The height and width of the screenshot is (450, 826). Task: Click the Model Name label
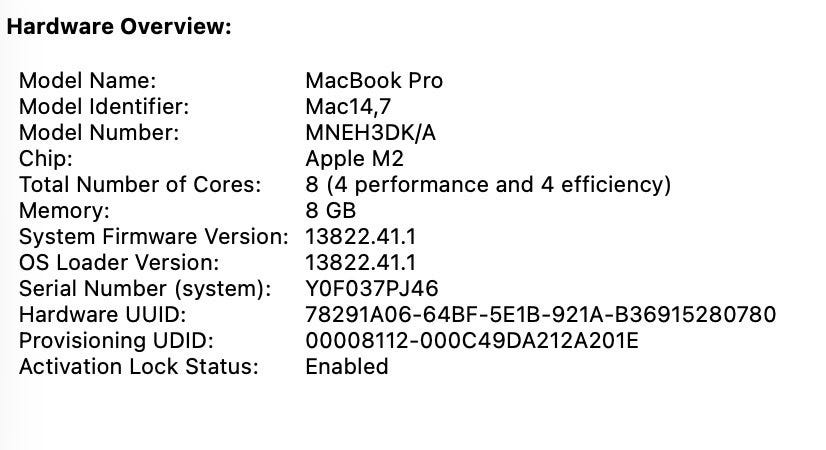[x=87, y=80]
